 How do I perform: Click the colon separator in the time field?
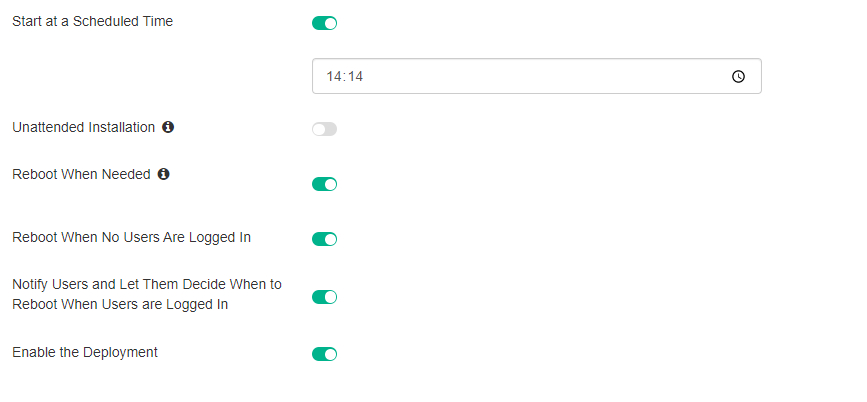(x=344, y=76)
